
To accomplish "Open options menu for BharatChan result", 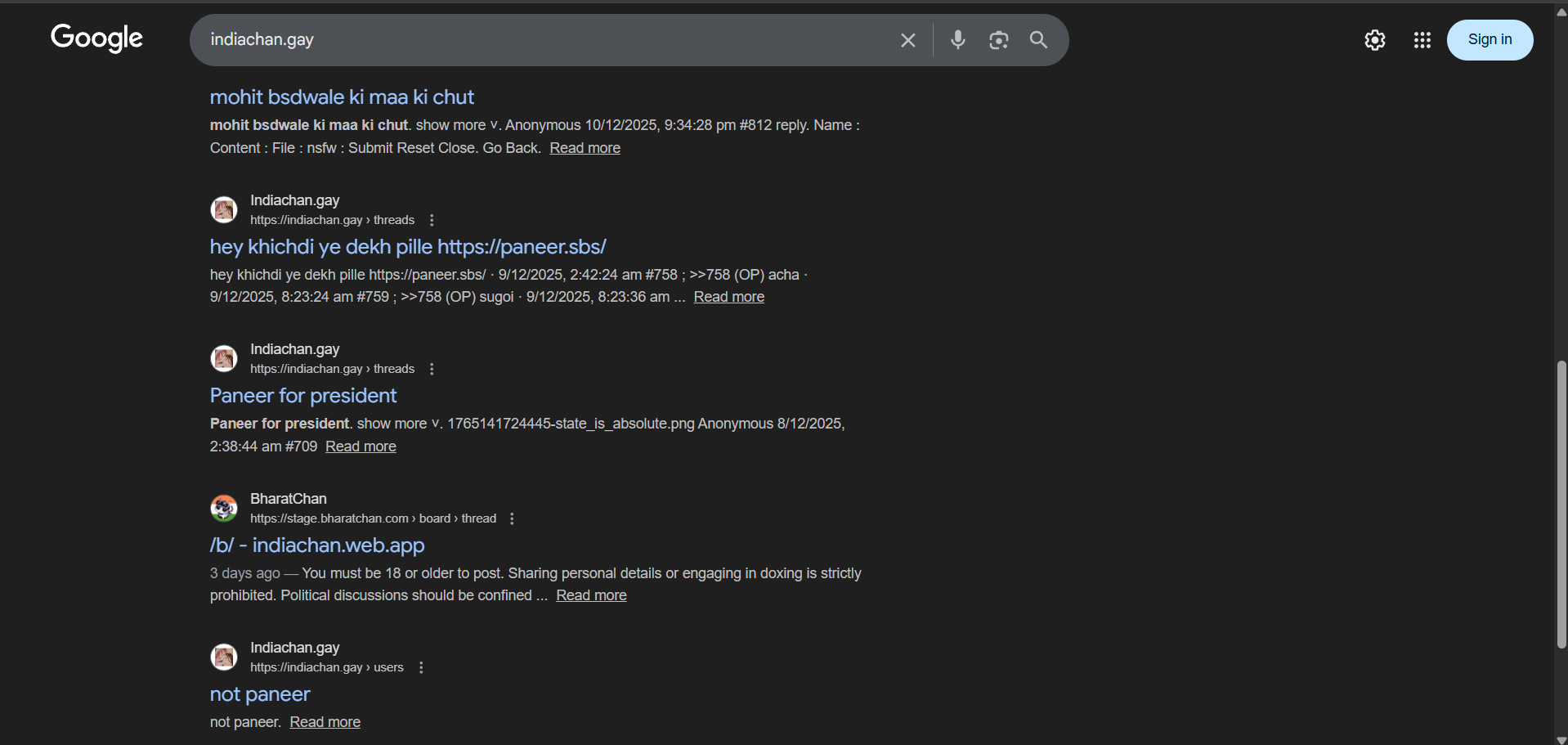I will point(512,518).
